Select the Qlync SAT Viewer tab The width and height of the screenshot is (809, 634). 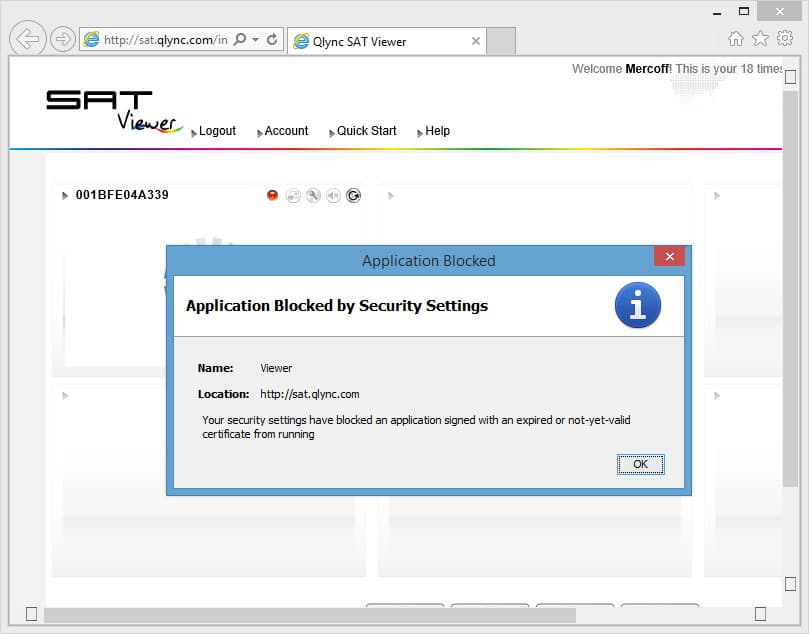pos(386,41)
